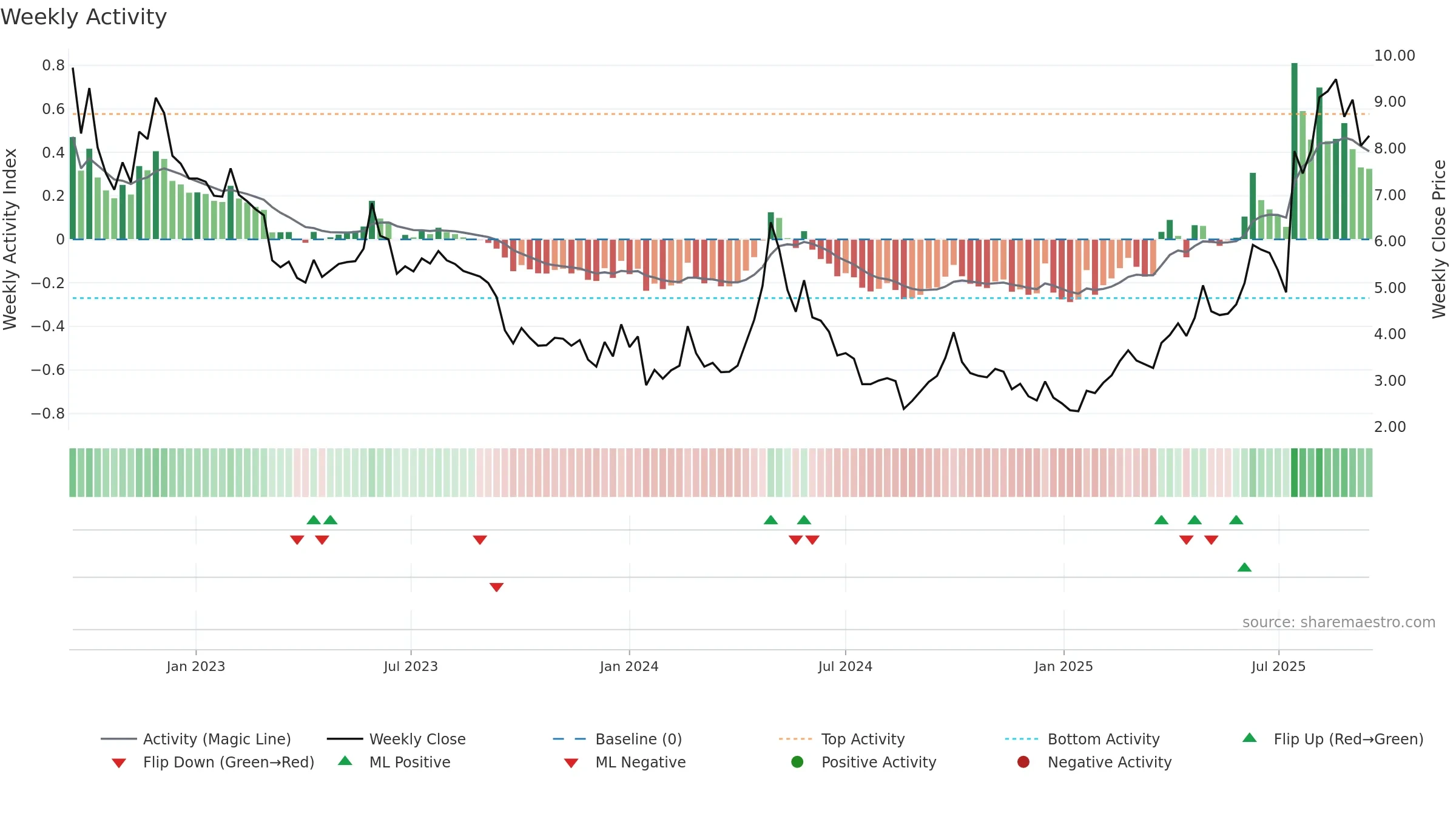
Task: Click the 0.6 left axis tick label
Action: click(x=53, y=109)
